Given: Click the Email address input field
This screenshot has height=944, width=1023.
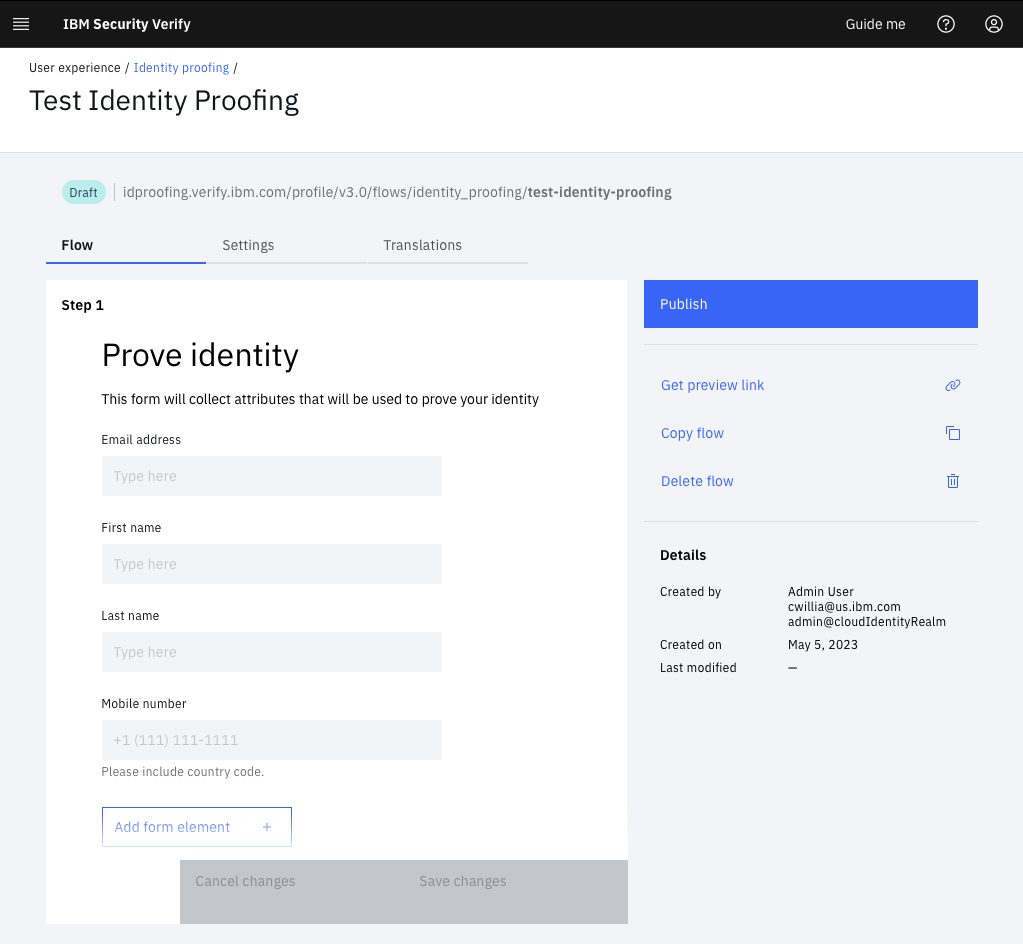Looking at the screenshot, I should pos(271,476).
